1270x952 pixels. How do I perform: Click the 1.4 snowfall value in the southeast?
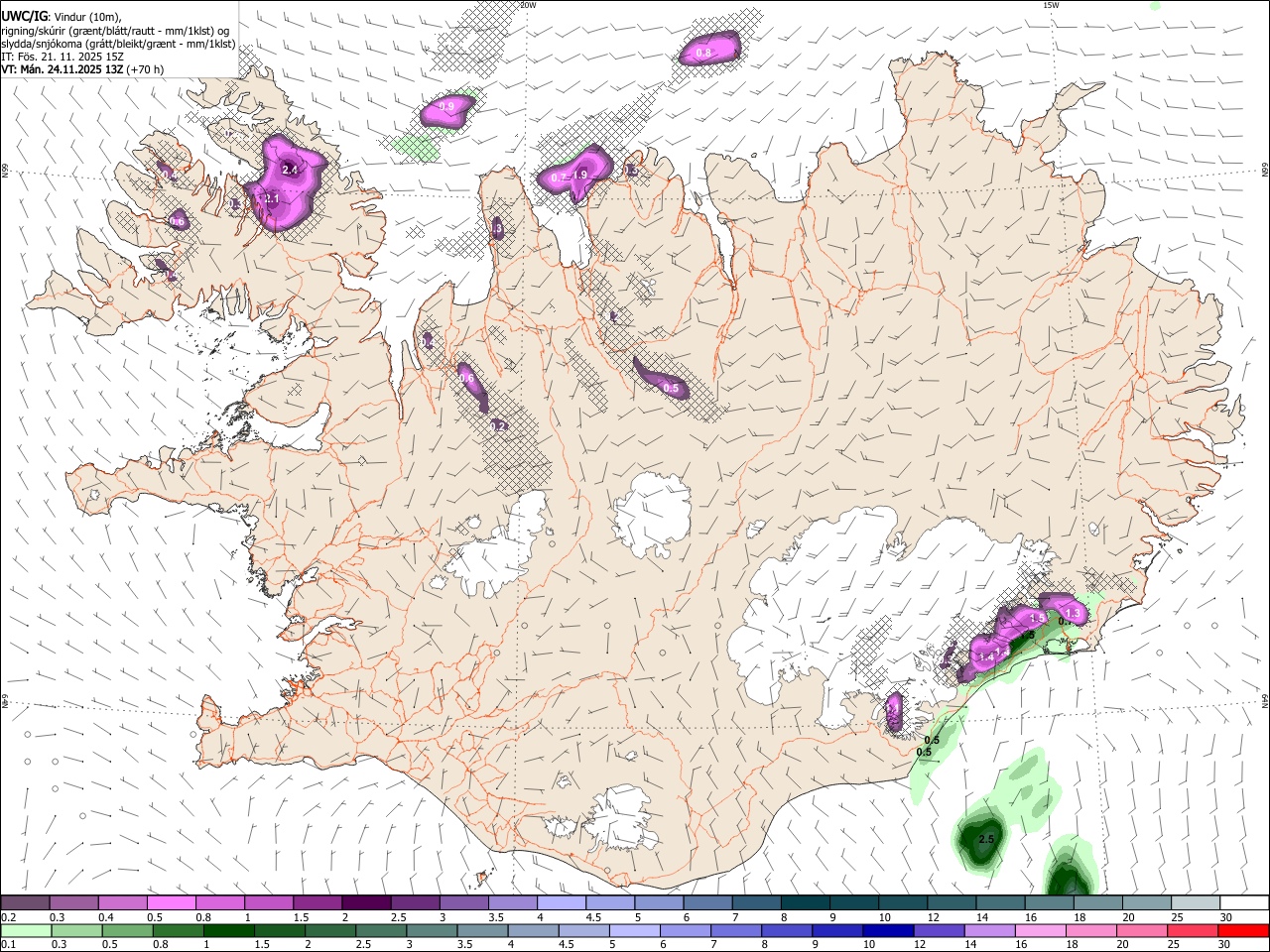pyautogui.click(x=986, y=656)
